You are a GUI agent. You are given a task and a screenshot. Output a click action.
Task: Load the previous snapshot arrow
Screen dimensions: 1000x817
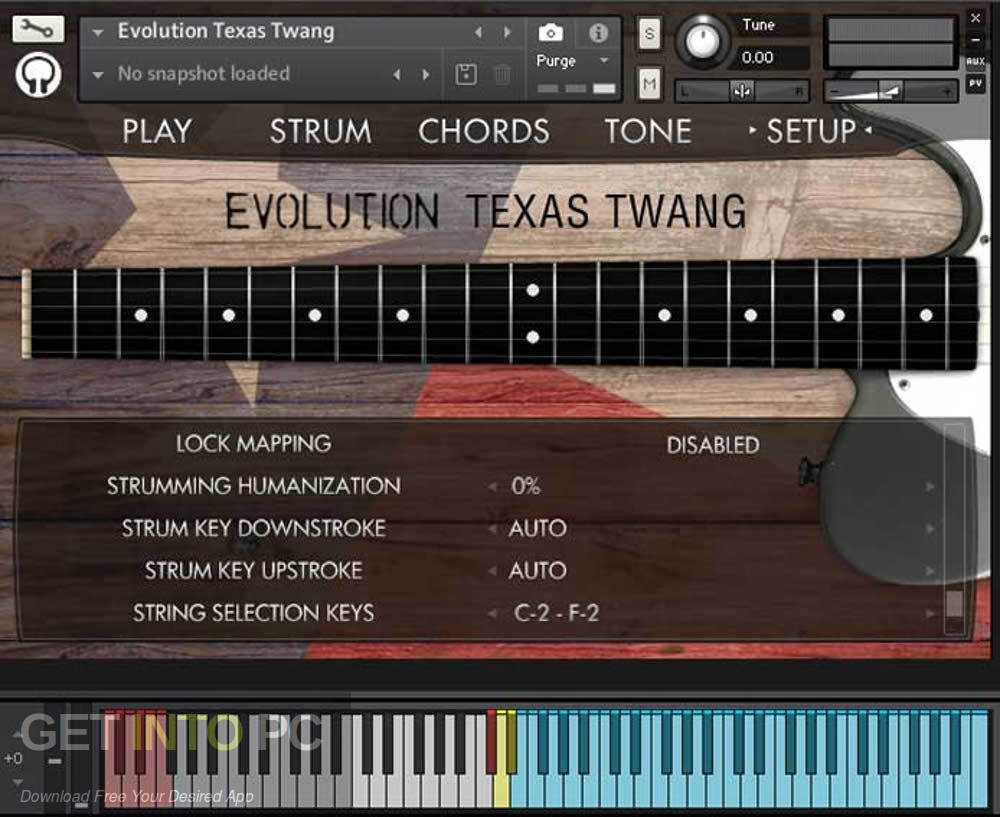(x=397, y=75)
